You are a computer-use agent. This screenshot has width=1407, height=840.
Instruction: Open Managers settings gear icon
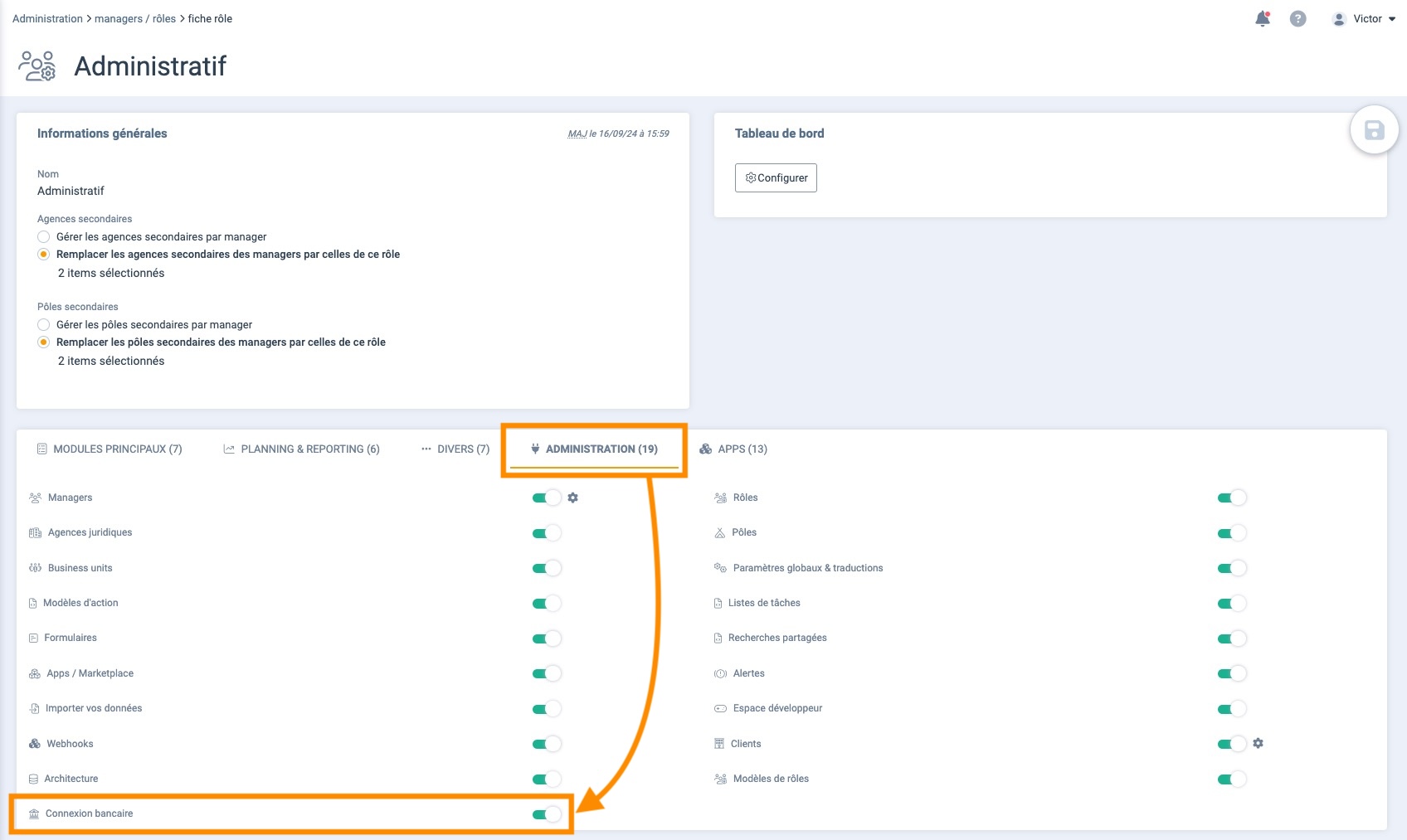click(x=572, y=498)
